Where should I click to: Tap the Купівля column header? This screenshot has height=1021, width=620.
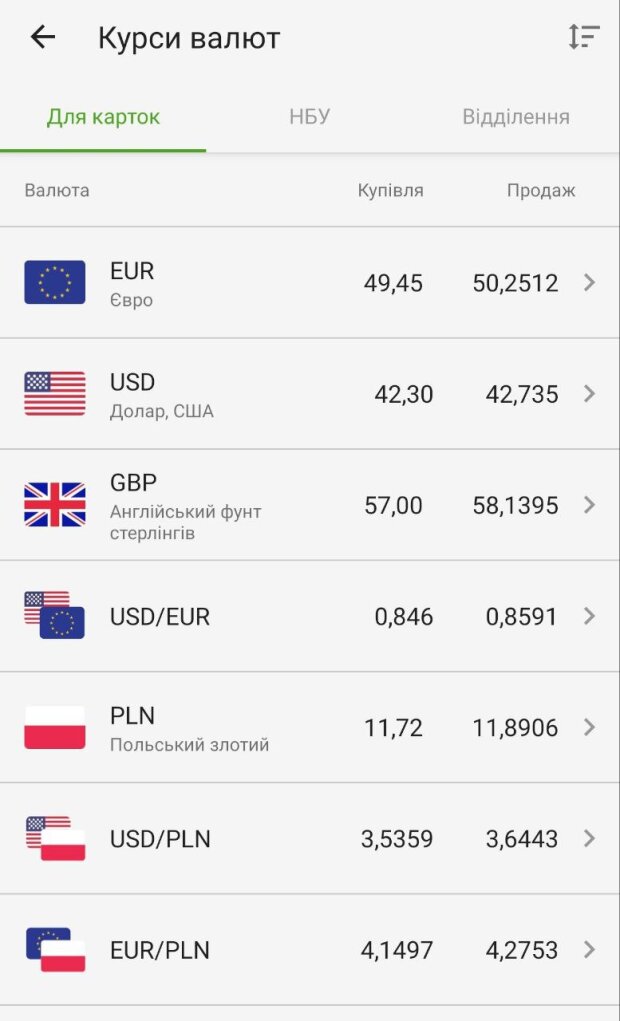(x=390, y=190)
